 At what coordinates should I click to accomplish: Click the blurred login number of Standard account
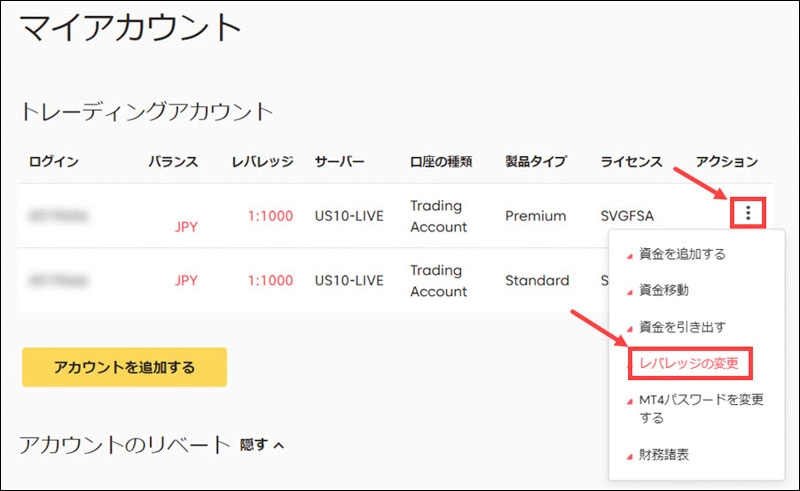pyautogui.click(x=57, y=281)
